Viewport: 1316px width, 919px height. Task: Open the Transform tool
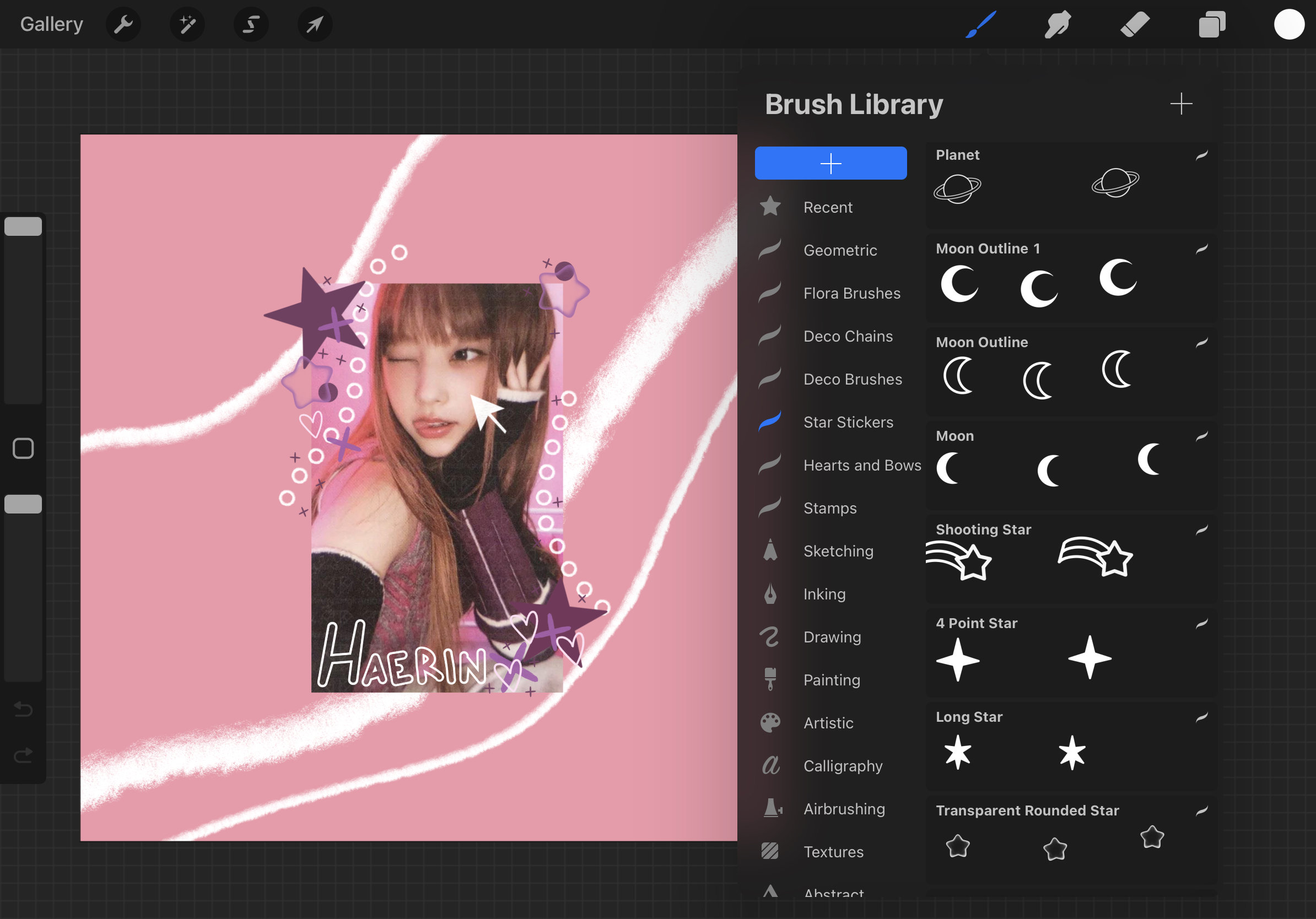[315, 24]
